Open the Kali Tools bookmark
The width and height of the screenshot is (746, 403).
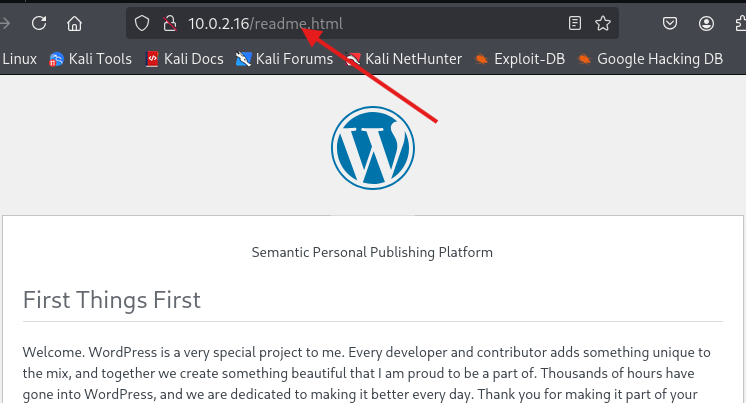90,59
